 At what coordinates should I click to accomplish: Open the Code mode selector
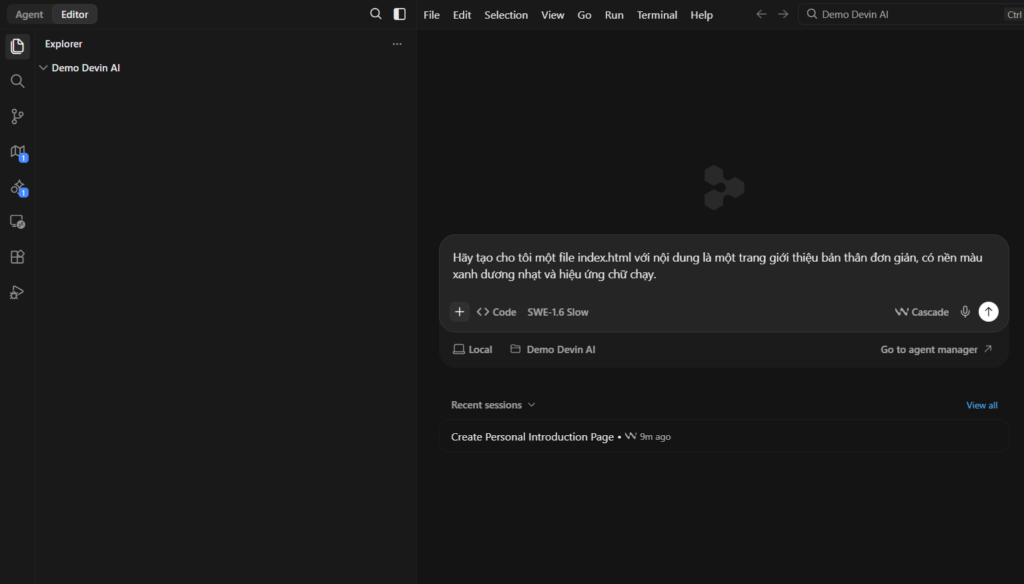tap(496, 312)
